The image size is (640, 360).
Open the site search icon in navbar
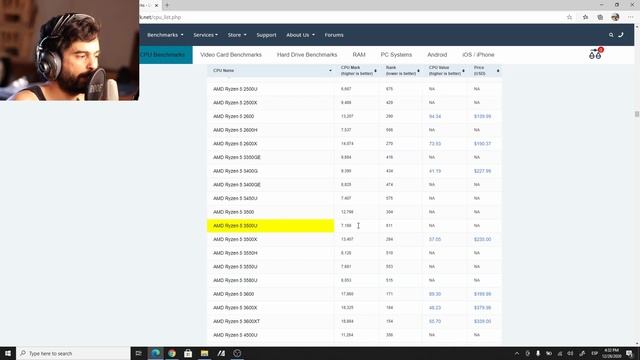tap(611, 35)
